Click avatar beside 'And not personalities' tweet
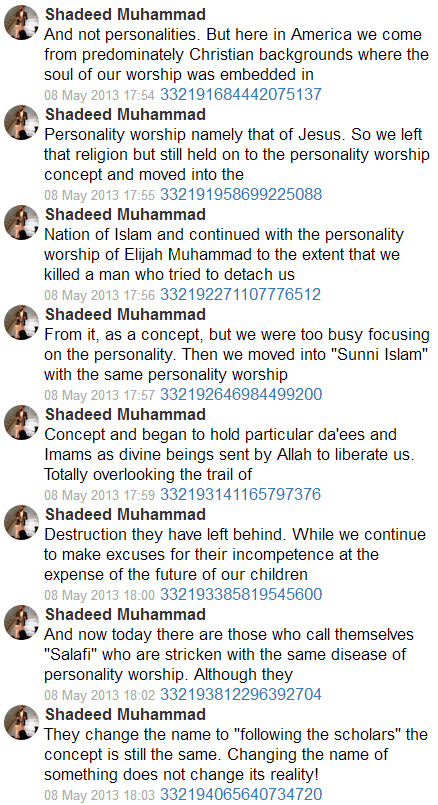The height and width of the screenshot is (805, 438). 22,23
